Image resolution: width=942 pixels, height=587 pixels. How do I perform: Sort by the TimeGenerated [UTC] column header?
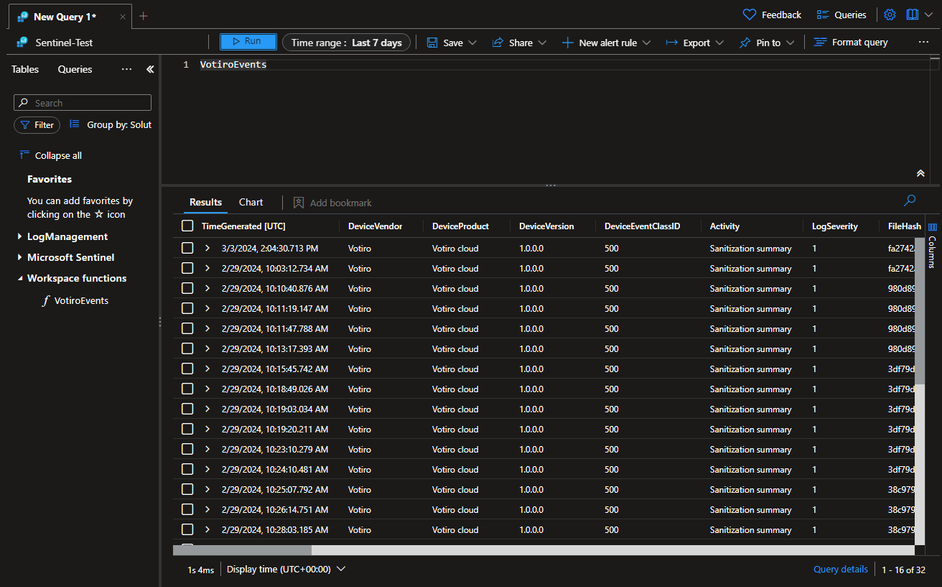(243, 226)
